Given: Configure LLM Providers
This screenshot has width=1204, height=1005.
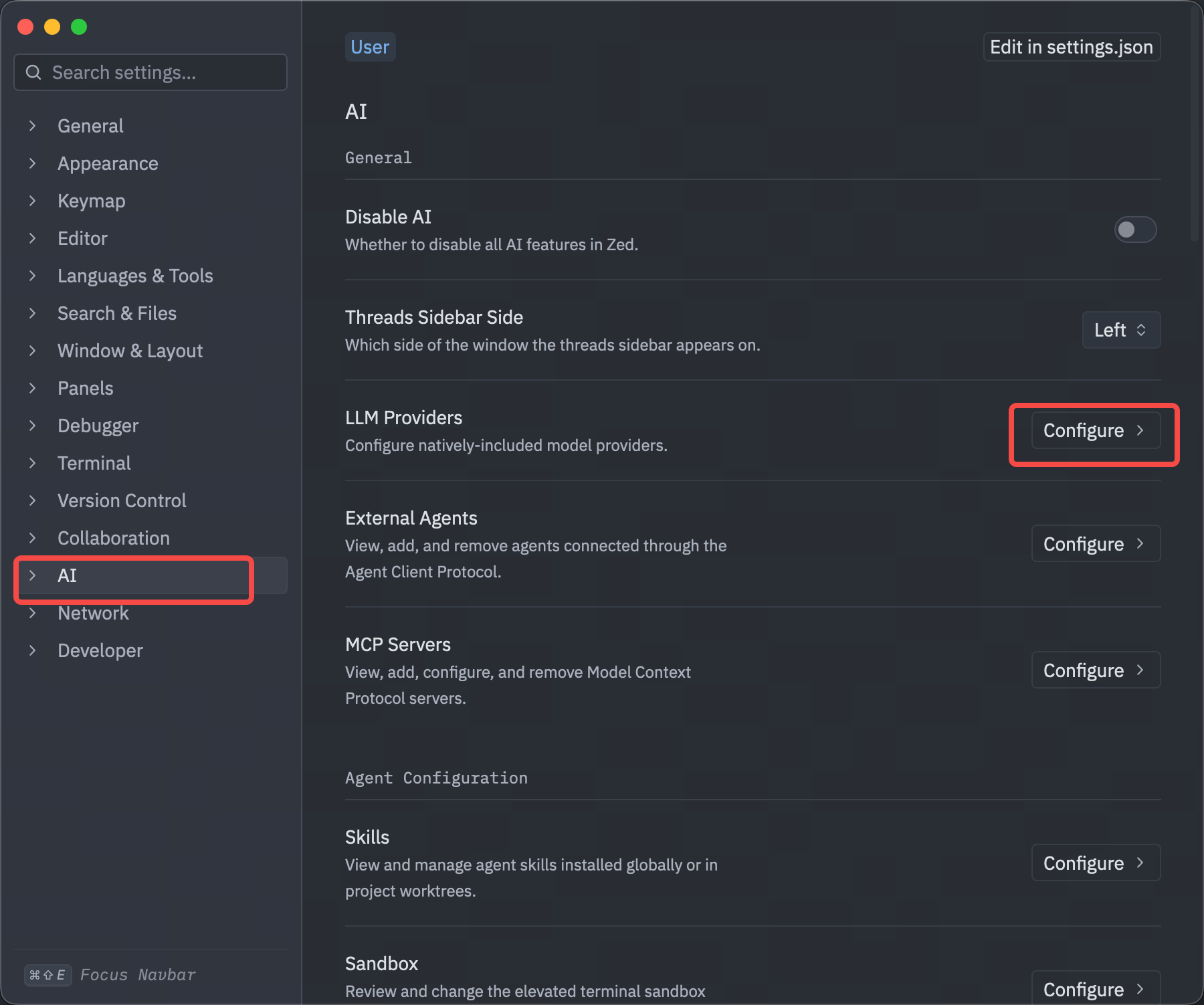Looking at the screenshot, I should 1096,430.
